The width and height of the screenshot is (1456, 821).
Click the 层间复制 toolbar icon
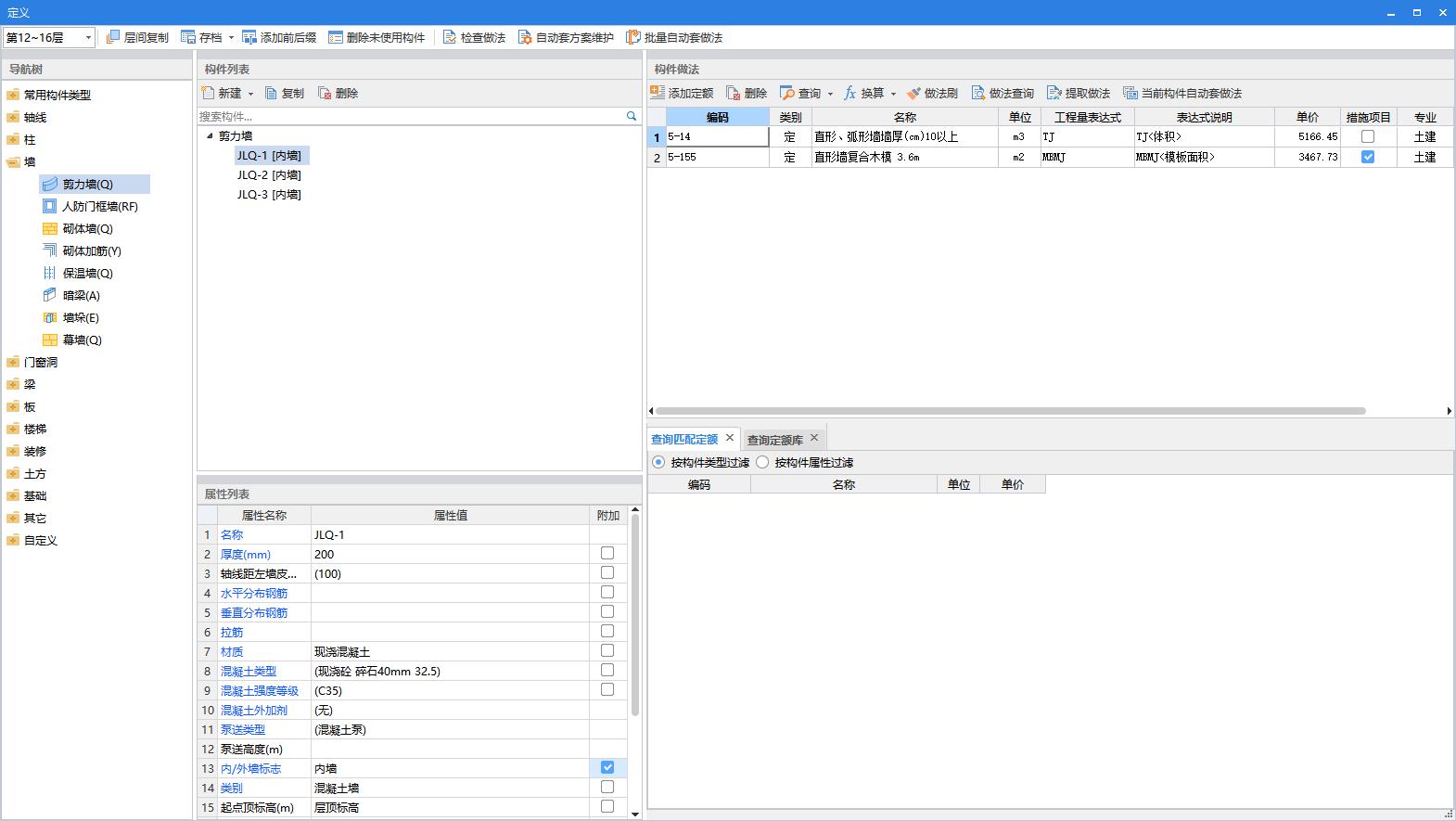point(113,37)
